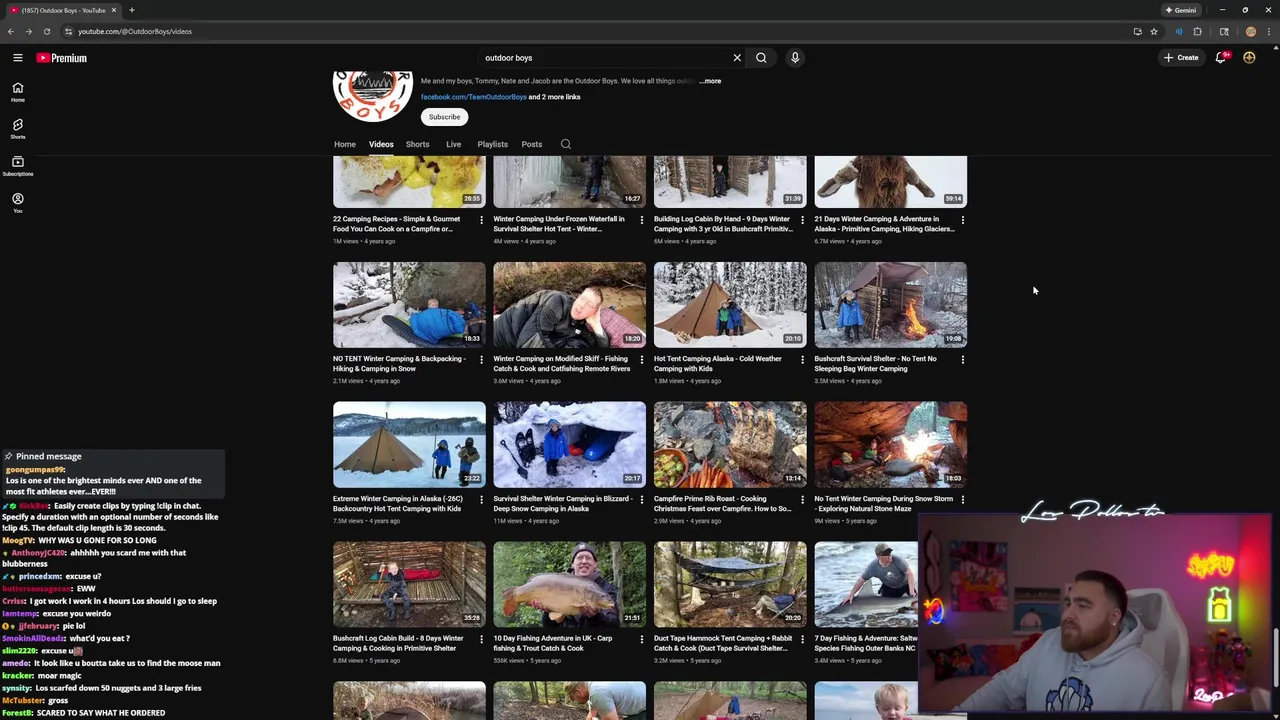Viewport: 1280px width, 720px height.
Task: Click the magnifier search button
Action: pos(761,58)
